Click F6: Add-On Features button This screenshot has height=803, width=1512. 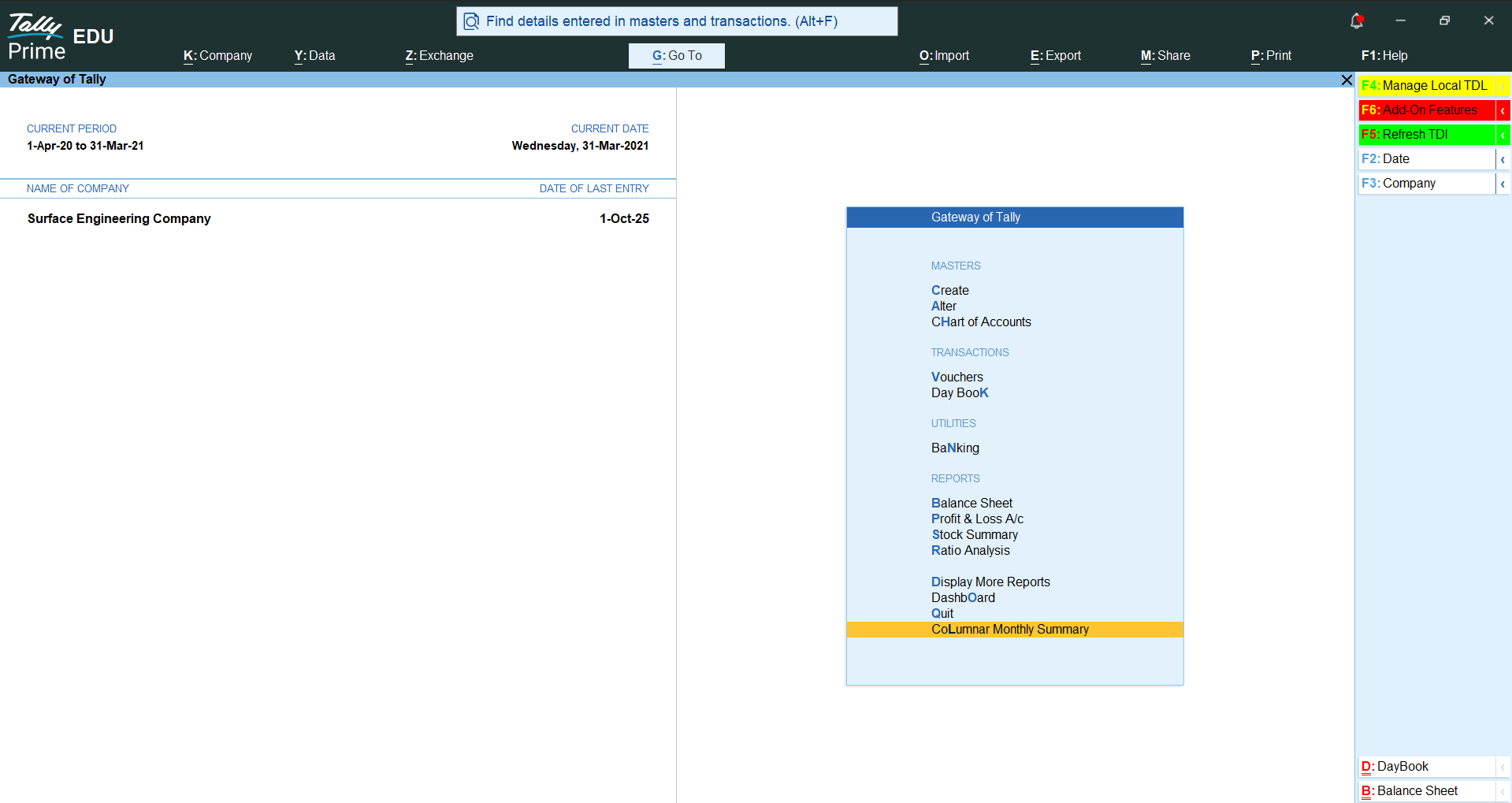click(1427, 110)
